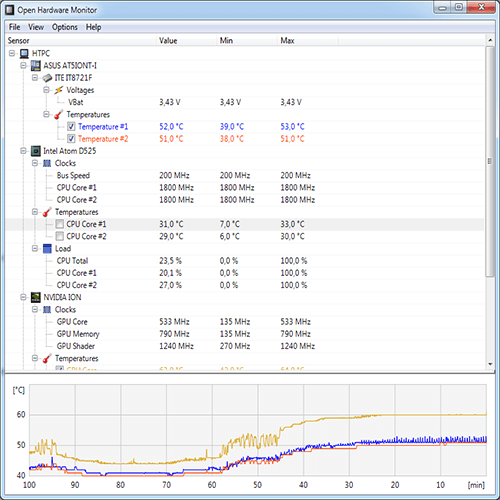Check the CPU Core #2 temperature checkbox
Screen dimensions: 500x500
pos(60,236)
